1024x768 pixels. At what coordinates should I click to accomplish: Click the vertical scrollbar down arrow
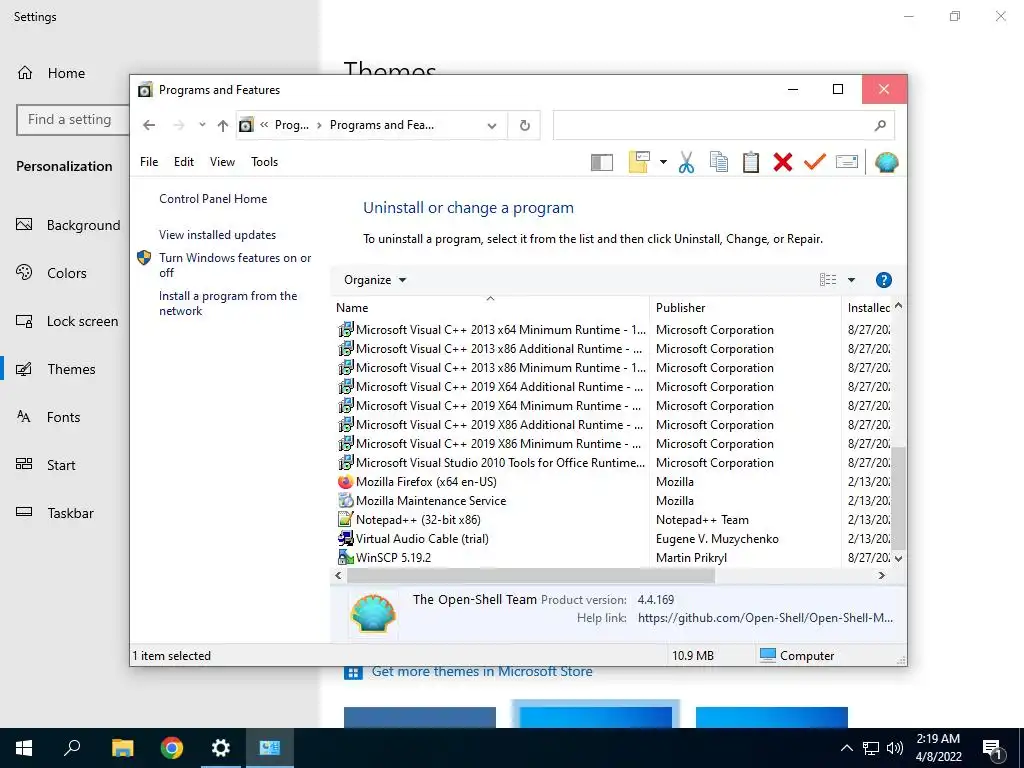pos(899,558)
